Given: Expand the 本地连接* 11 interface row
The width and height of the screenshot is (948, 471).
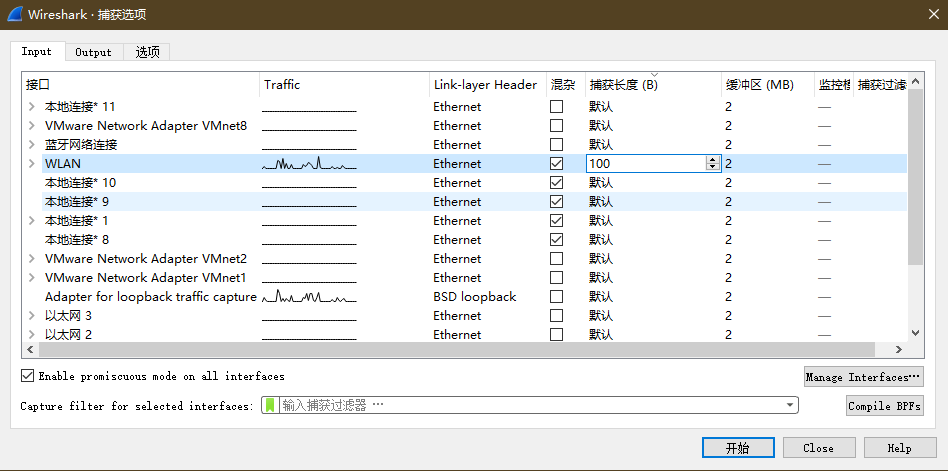Looking at the screenshot, I should 32,107.
